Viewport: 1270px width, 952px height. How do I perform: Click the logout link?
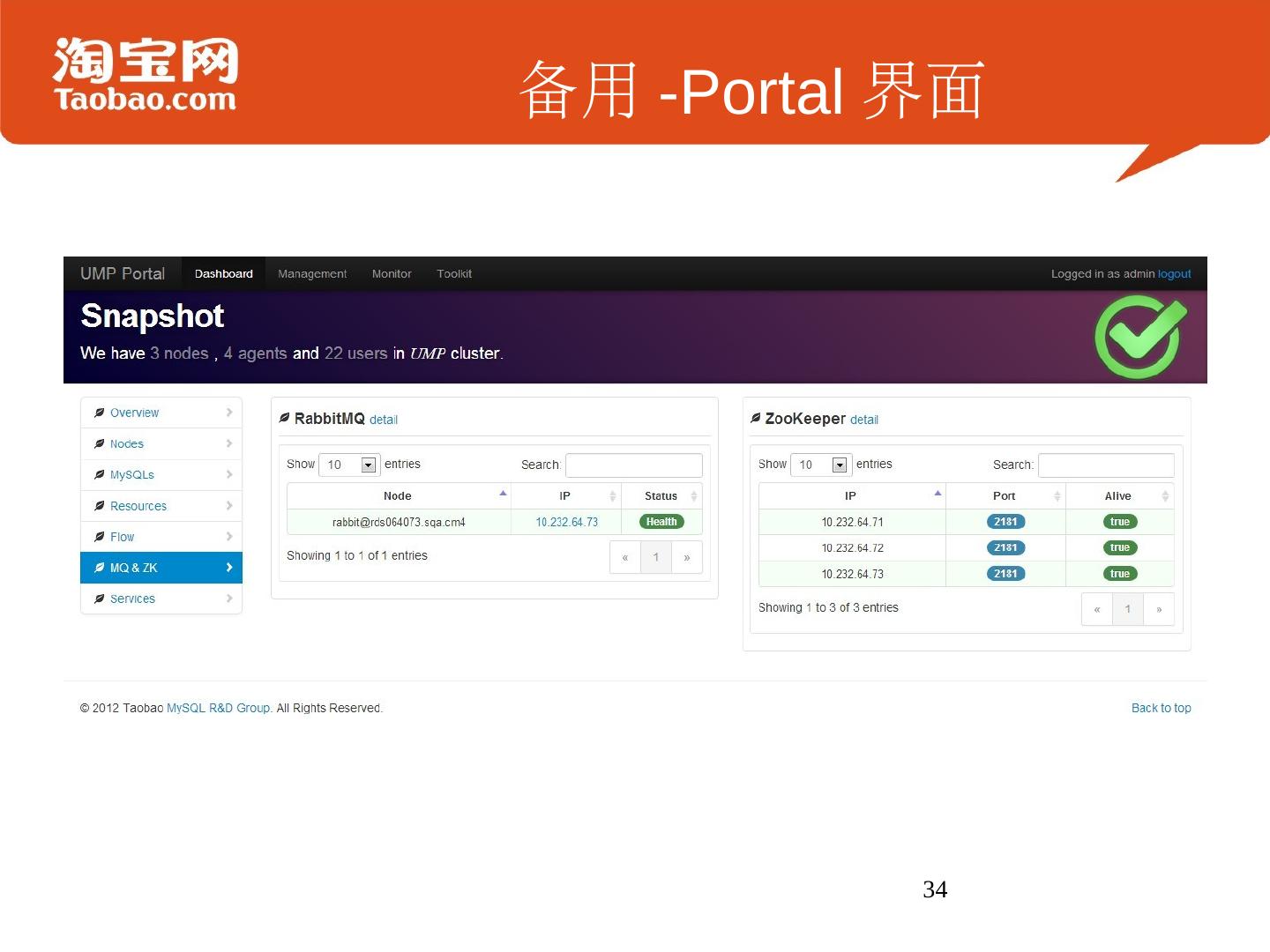1174,274
